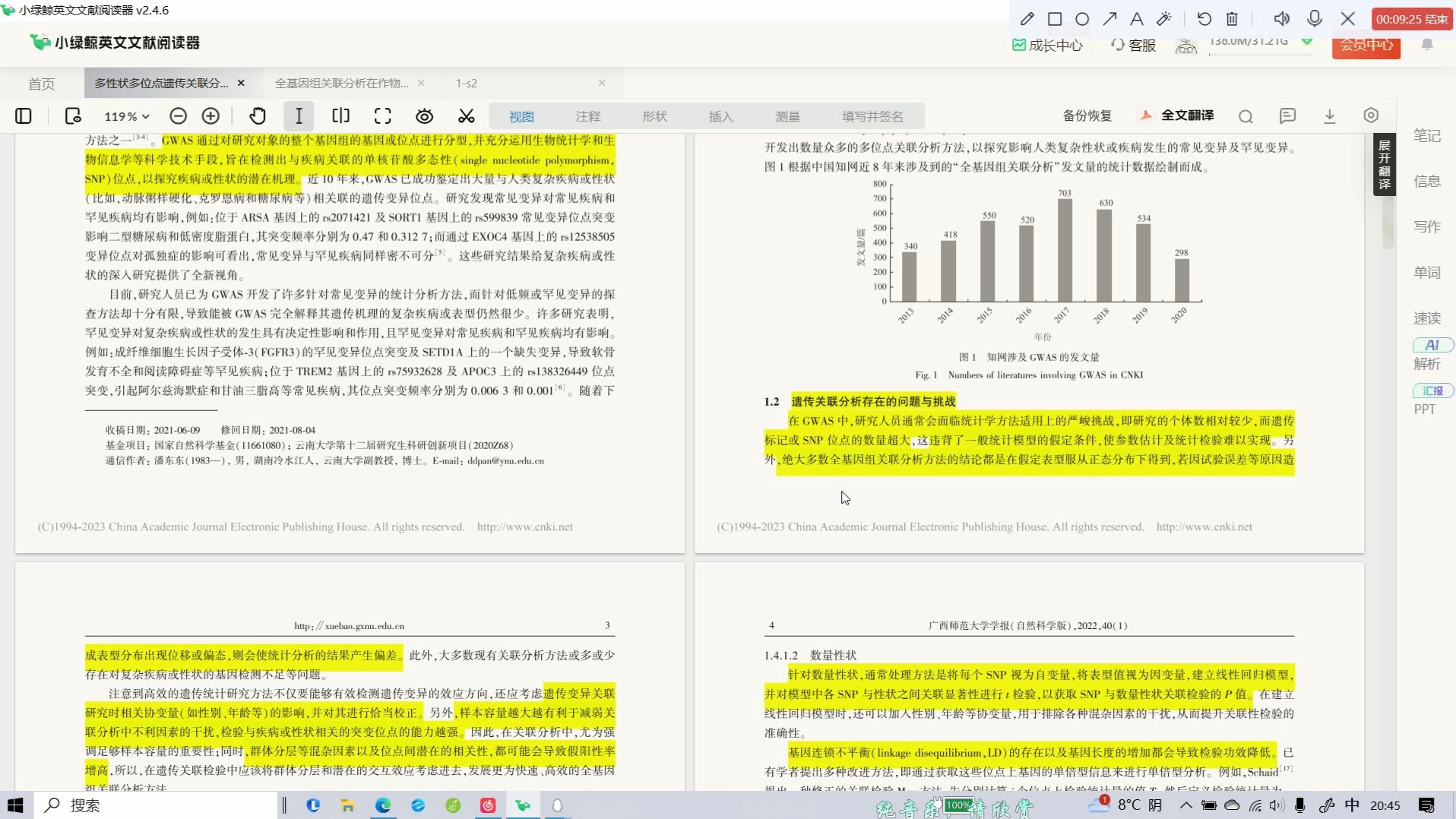The width and height of the screenshot is (1456, 819).
Task: Expand the 展开翻译 translation panel
Action: point(1384,164)
